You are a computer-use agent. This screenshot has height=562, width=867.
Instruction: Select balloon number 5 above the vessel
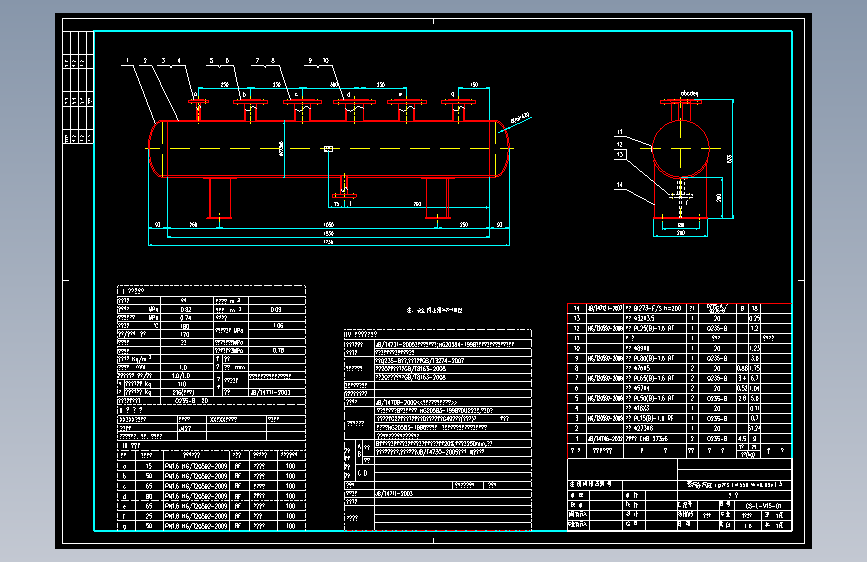point(211,60)
